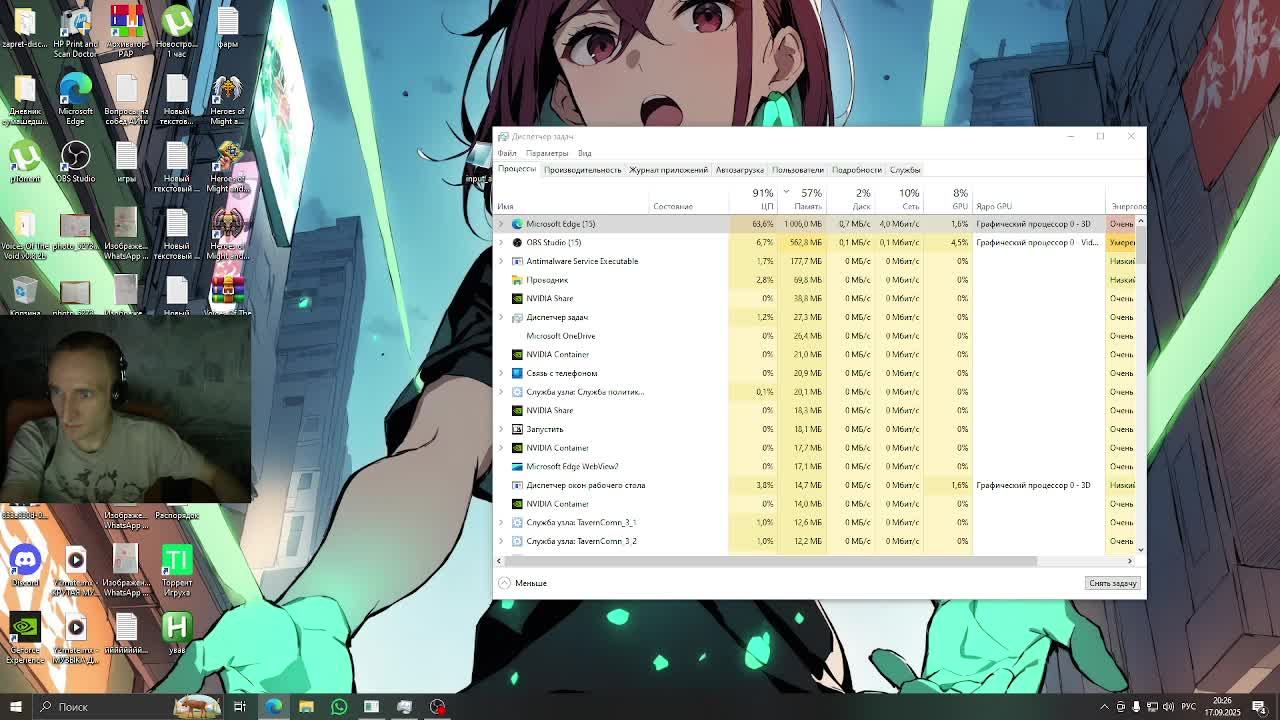Open the Параметры menu

(x=547, y=153)
